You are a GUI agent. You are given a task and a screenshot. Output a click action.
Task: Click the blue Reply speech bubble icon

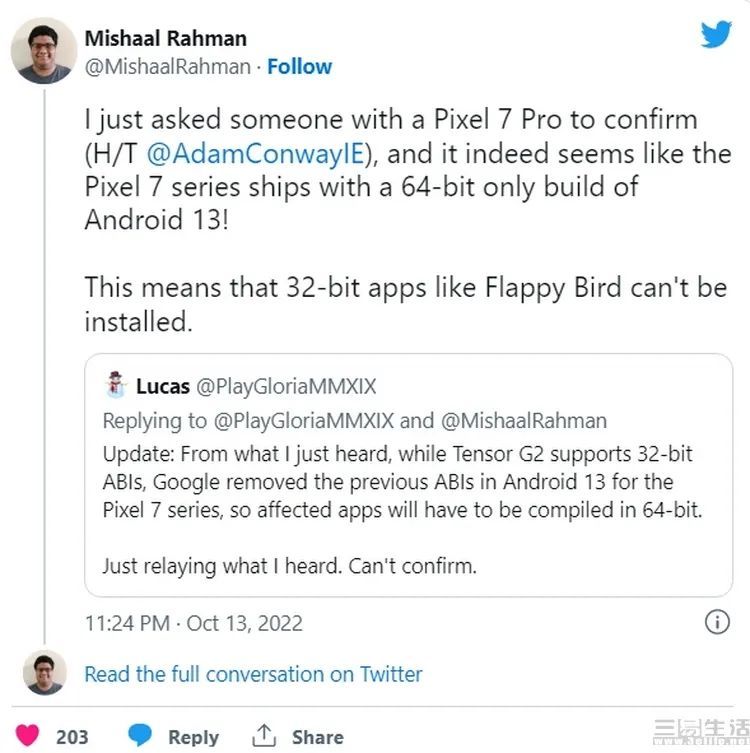tap(141, 735)
